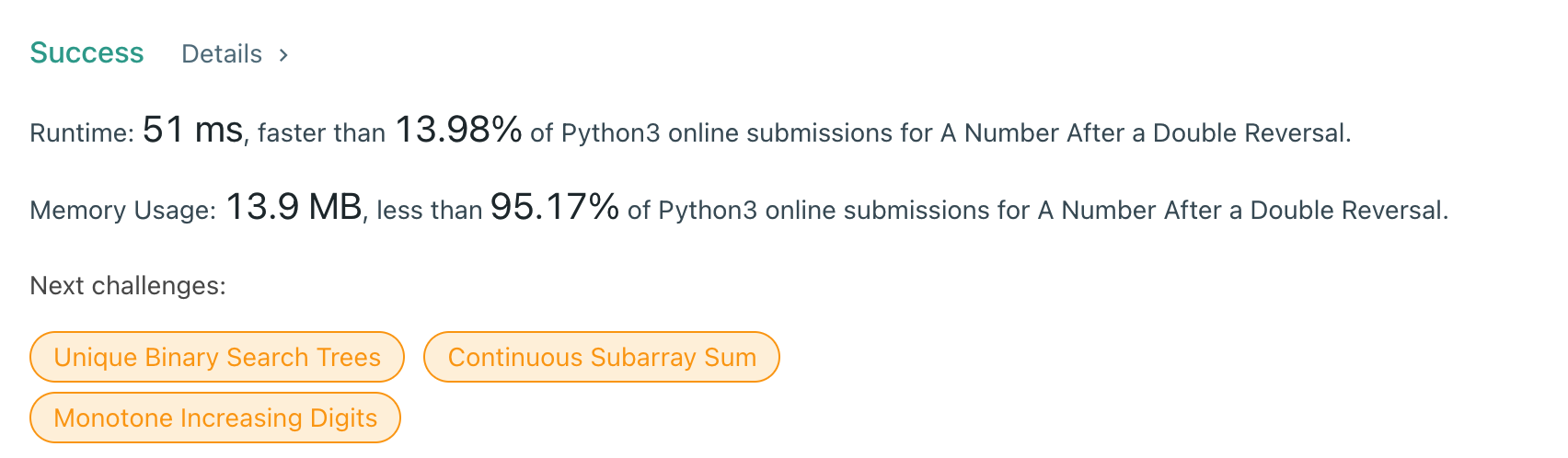Click the Runtime: label

point(82,133)
